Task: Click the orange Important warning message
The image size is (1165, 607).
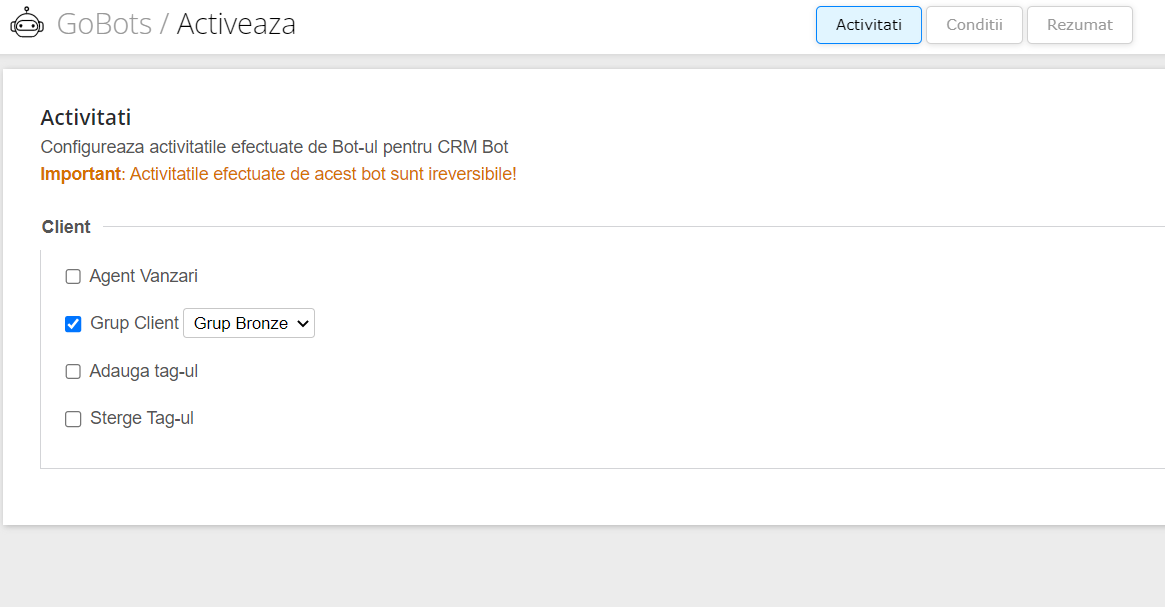Action: click(279, 174)
